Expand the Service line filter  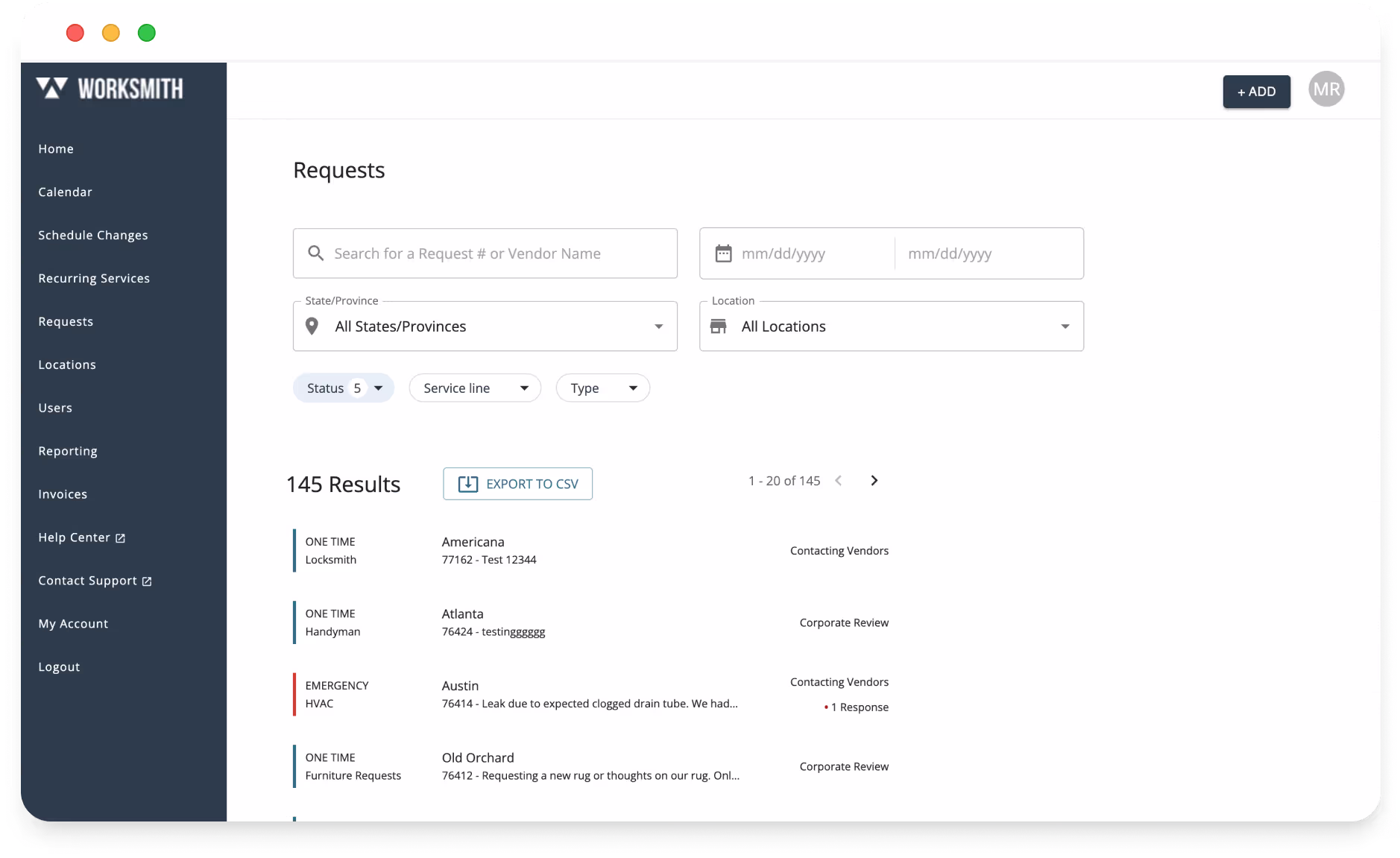coord(475,388)
